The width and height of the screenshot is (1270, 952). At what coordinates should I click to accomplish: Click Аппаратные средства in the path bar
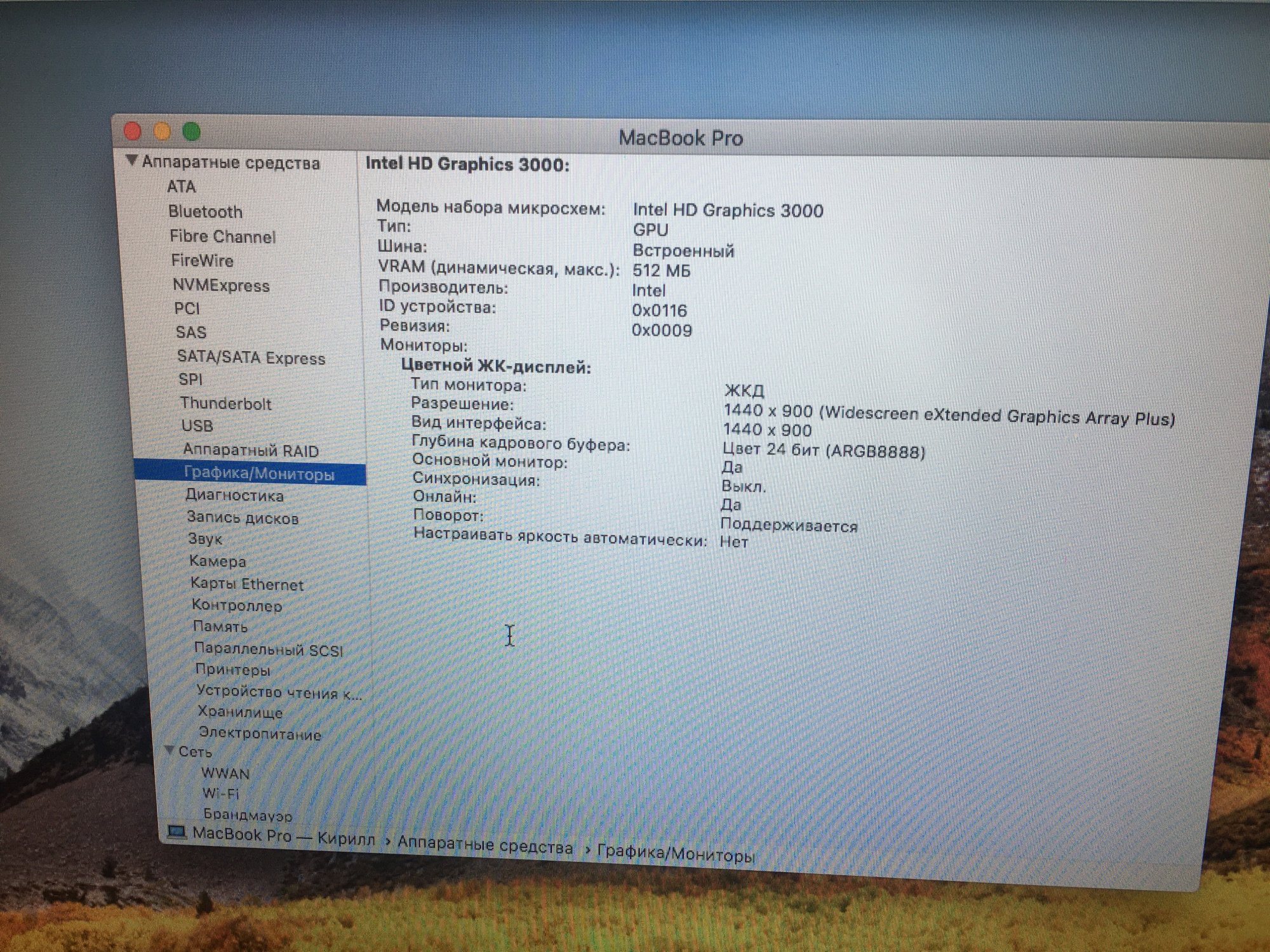click(x=485, y=846)
